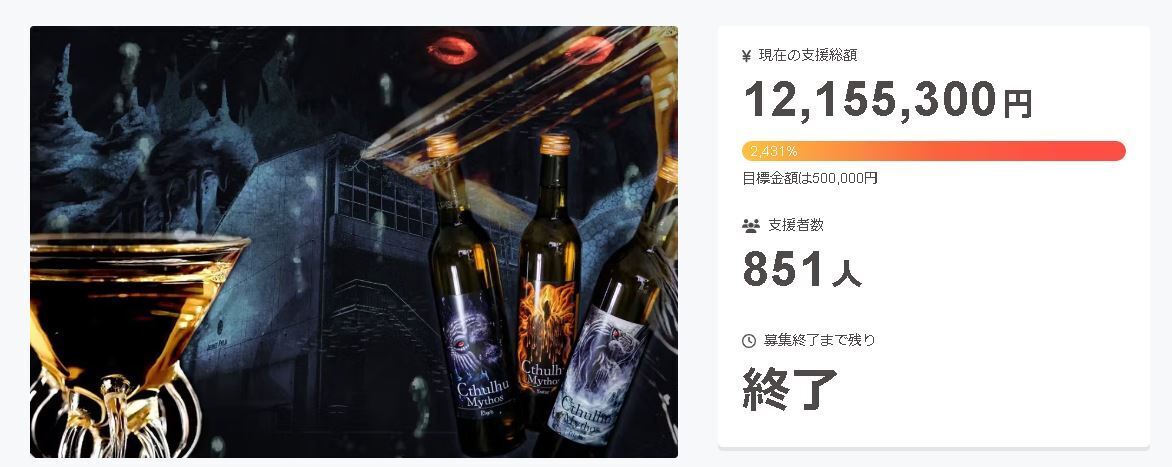This screenshot has height=467, width=1172.
Task: Click the yen icon beside 現在の支援総額
Action: coord(746,56)
